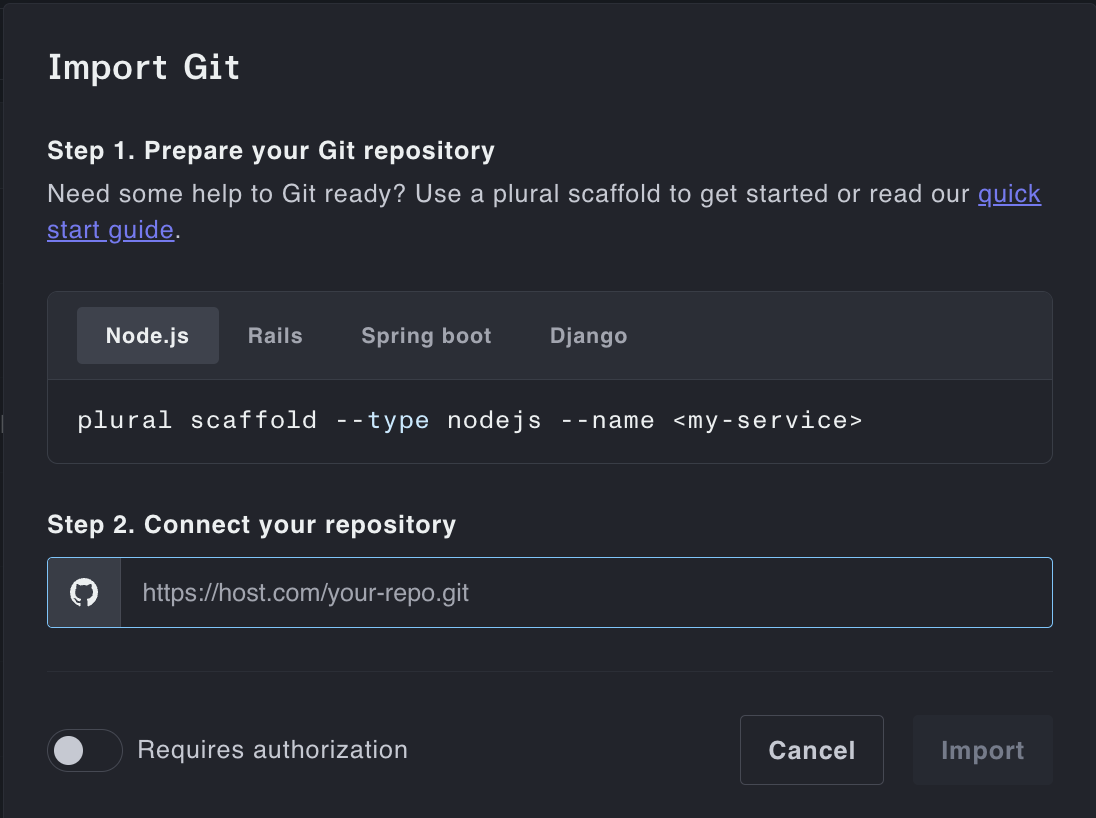Enable the Requires authorization switch
Screen dimensions: 1096x818
coord(85,750)
